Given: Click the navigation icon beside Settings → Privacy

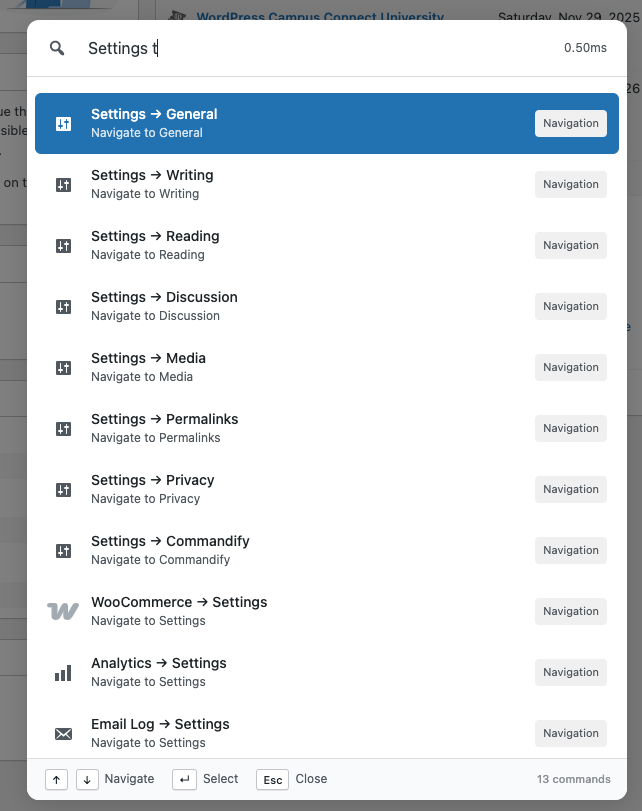Looking at the screenshot, I should pos(63,489).
